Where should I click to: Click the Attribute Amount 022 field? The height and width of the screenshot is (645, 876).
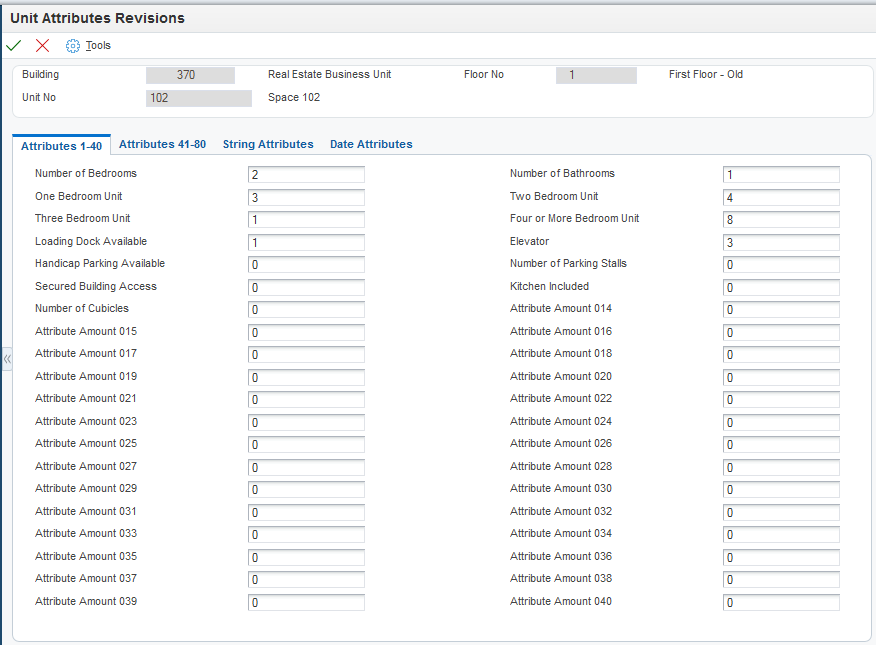pos(781,400)
